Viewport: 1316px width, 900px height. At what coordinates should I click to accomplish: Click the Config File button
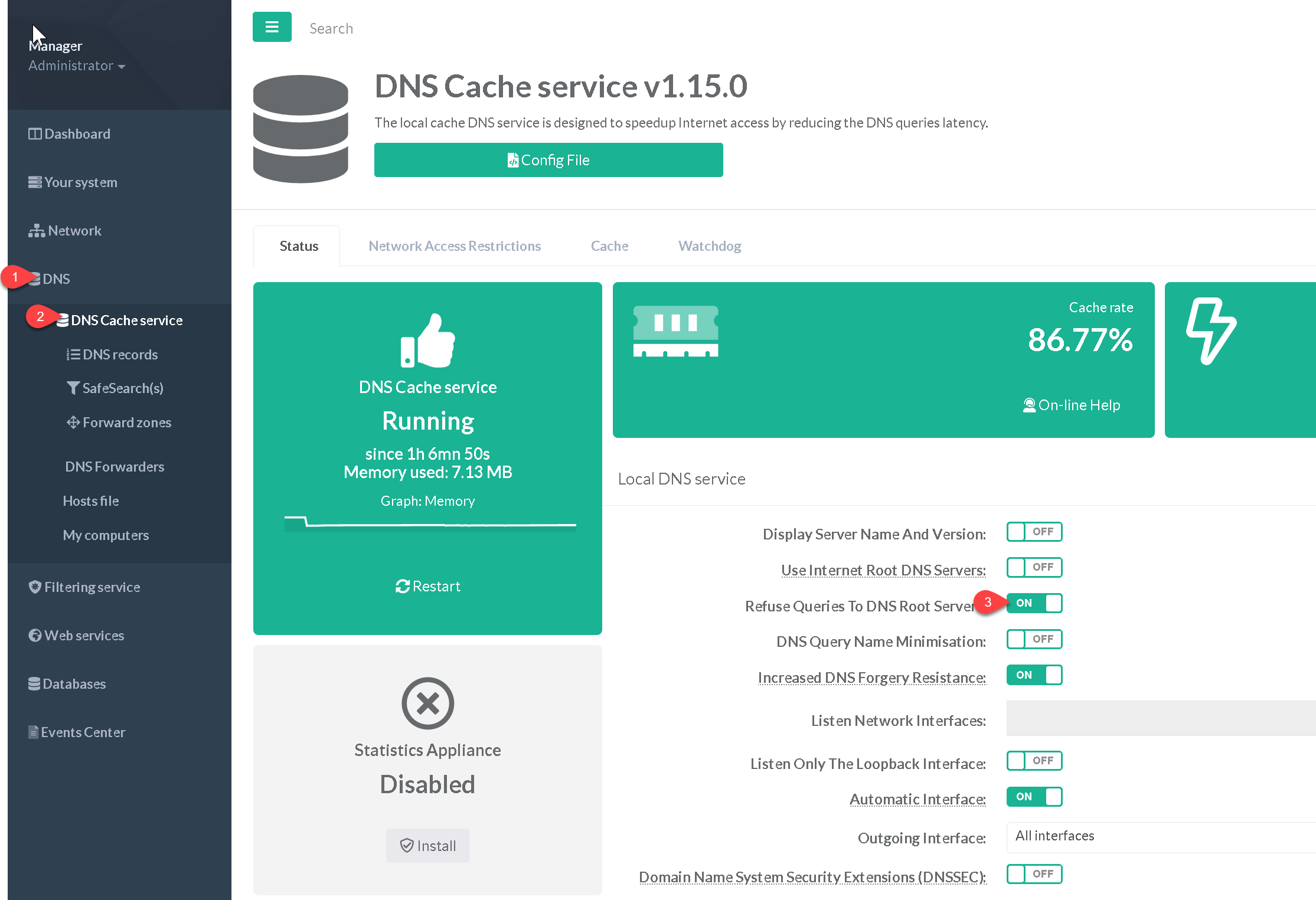548,160
